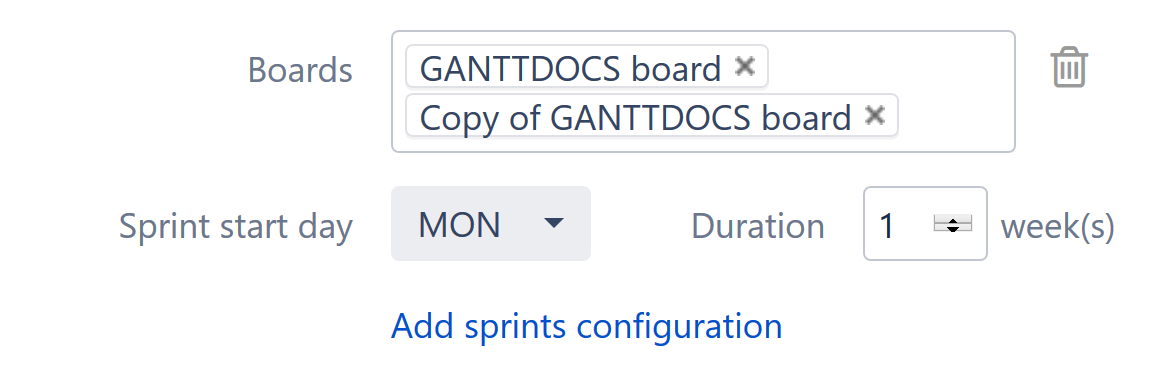Place cursor on duration value 1
The image size is (1158, 371).
[x=887, y=225]
